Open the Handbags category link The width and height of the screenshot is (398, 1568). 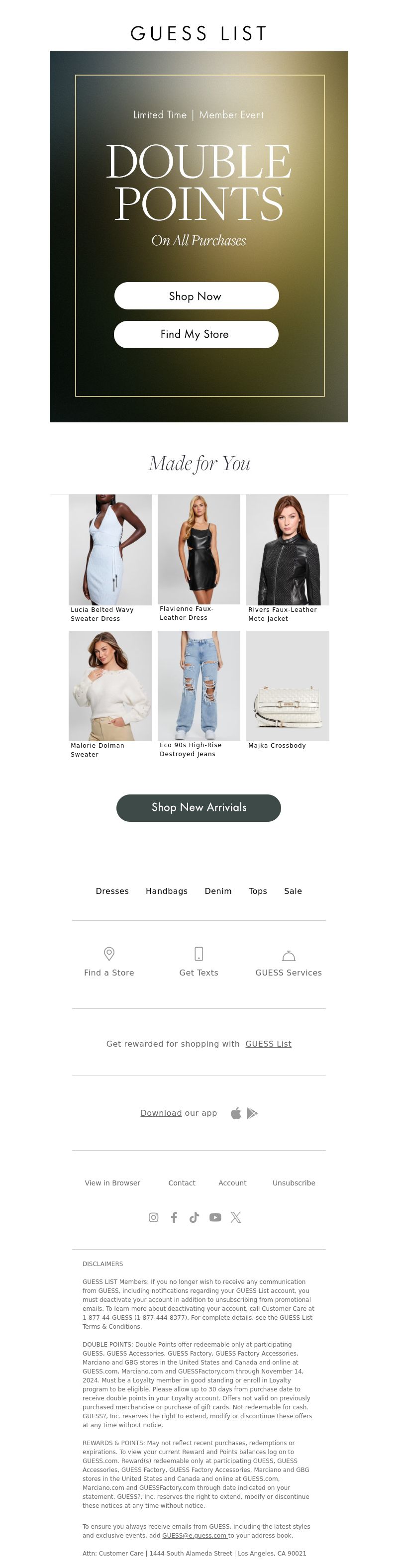pyautogui.click(x=166, y=891)
